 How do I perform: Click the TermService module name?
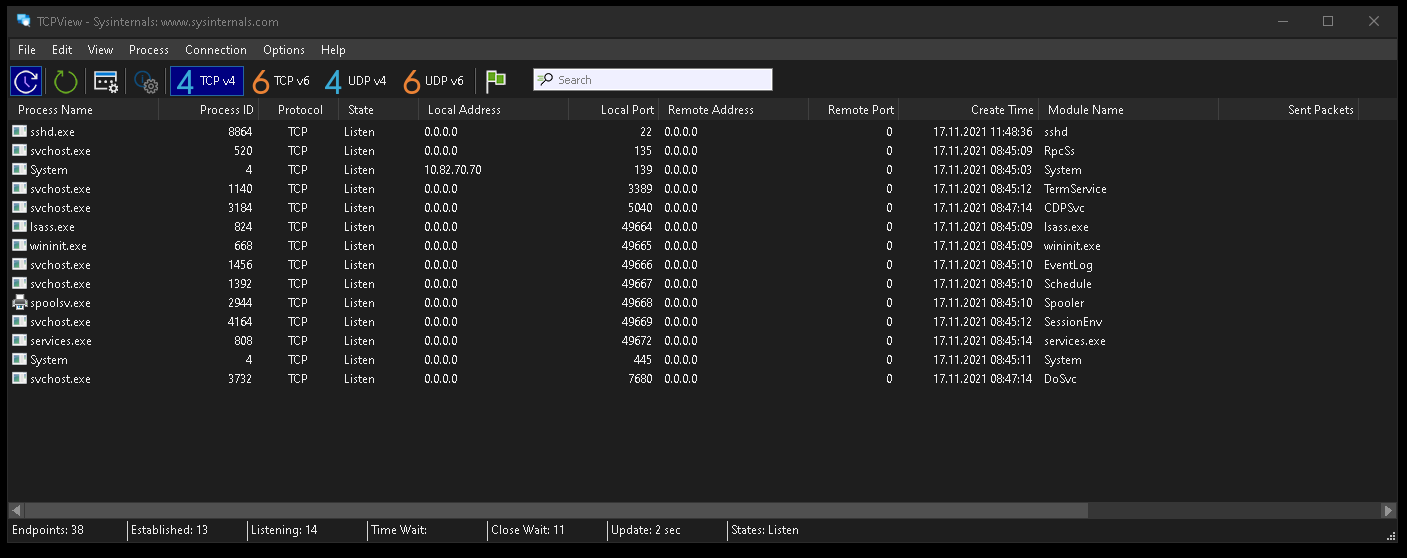[x=1075, y=189]
